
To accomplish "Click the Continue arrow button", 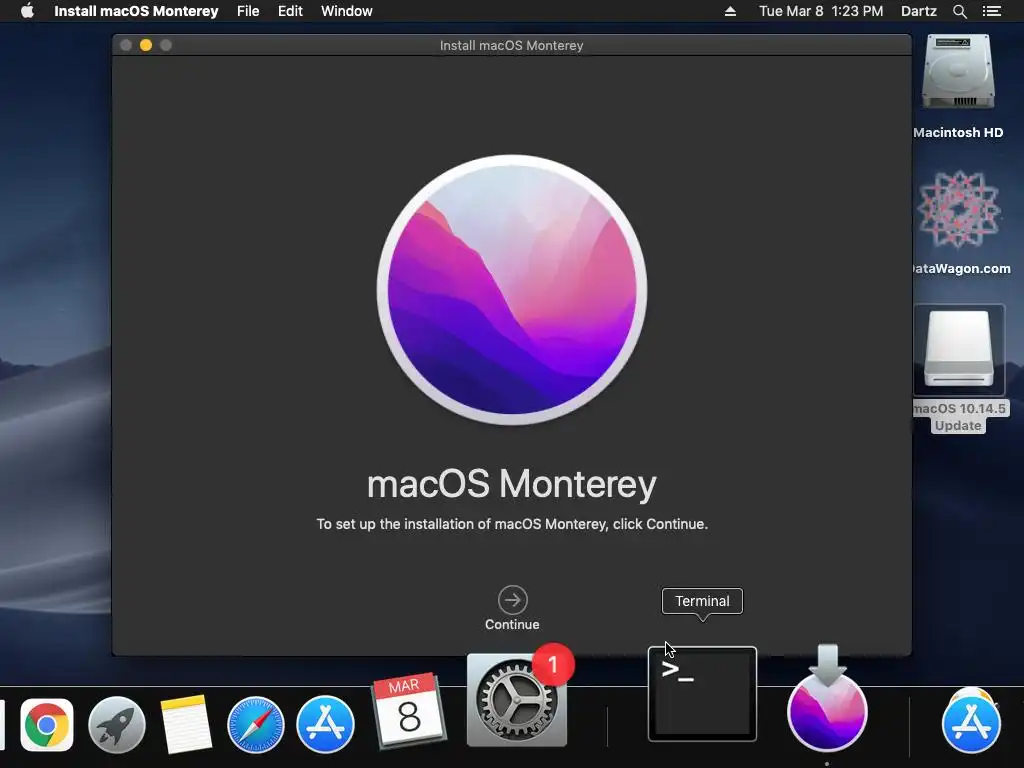I will coord(513,600).
